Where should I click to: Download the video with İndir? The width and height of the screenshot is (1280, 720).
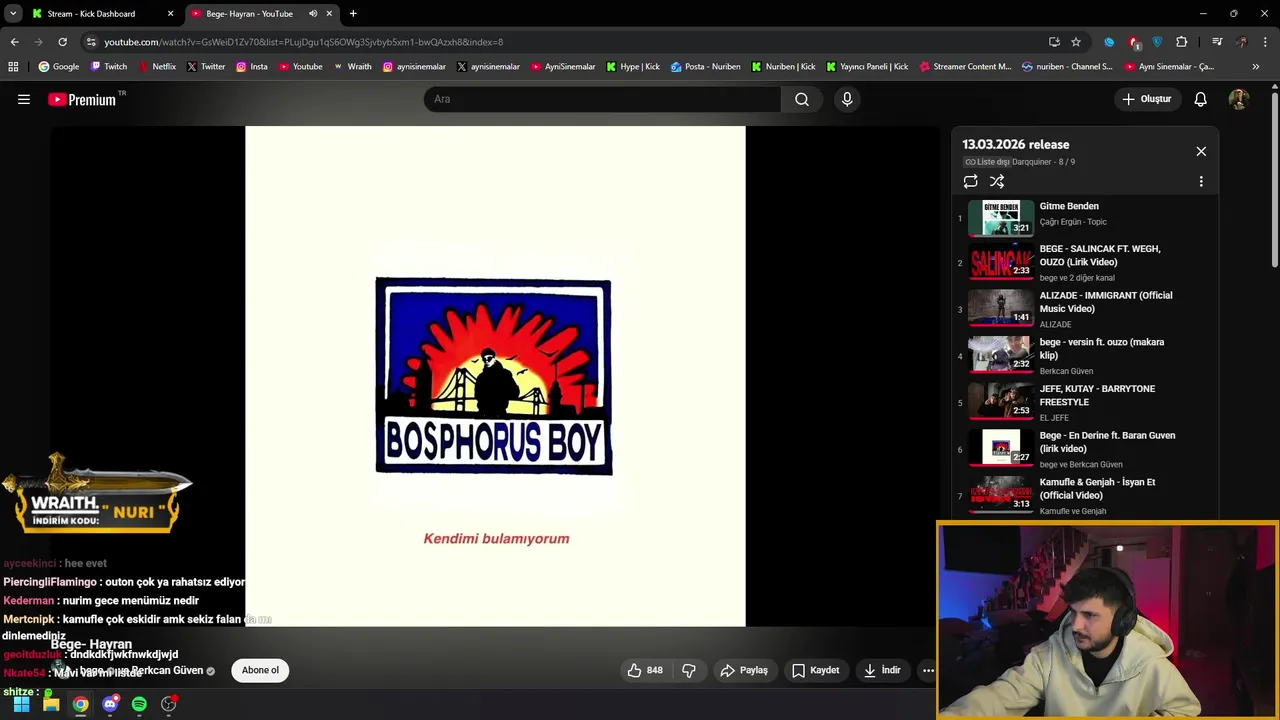tap(883, 670)
